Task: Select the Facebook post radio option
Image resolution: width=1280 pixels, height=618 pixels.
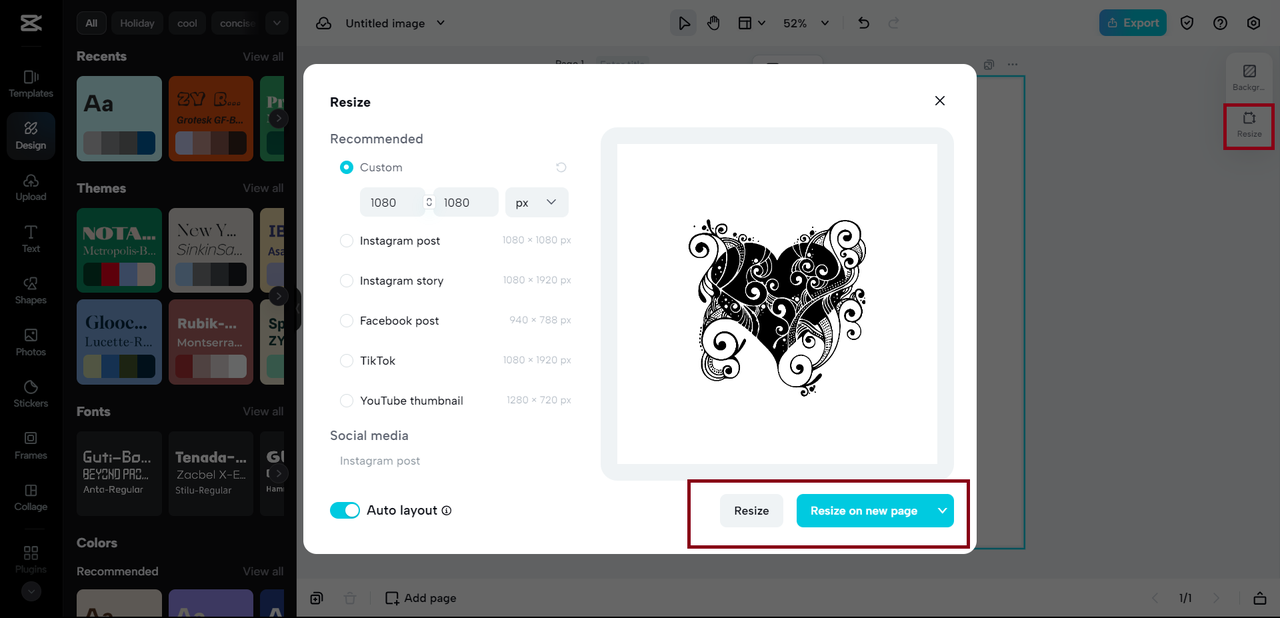Action: [347, 321]
